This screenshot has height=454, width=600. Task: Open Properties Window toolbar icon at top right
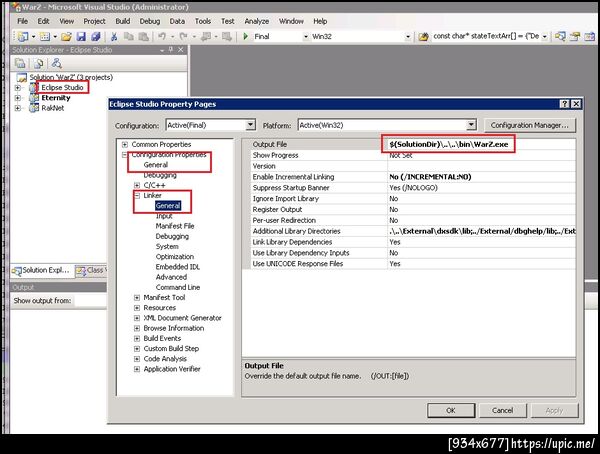tap(575, 37)
